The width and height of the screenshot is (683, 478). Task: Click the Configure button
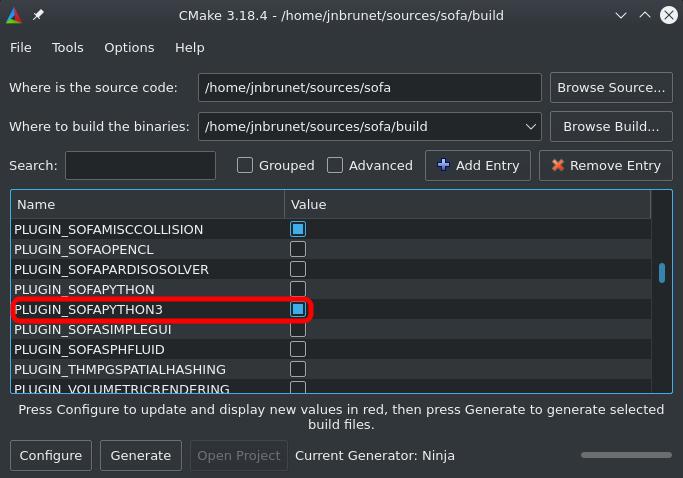click(51, 456)
